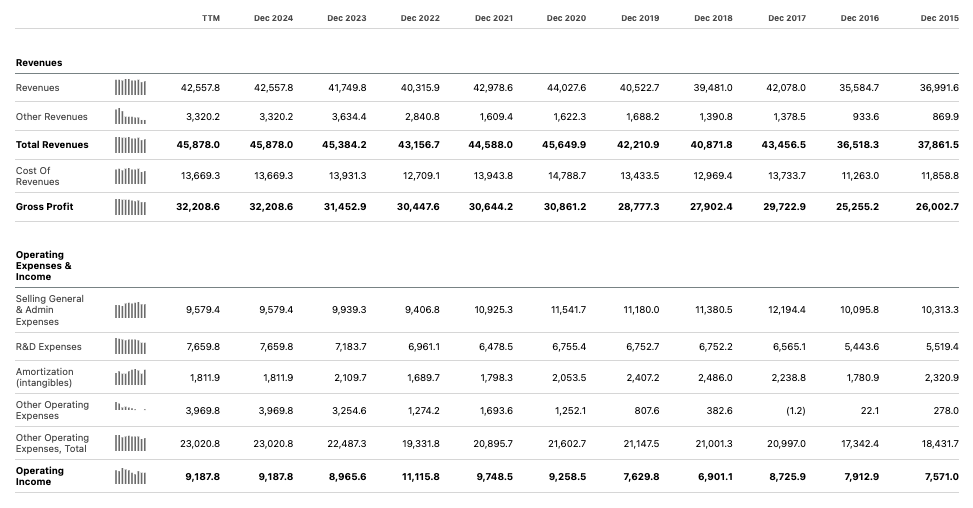Select the TTM column header
Viewport: 973px width, 508px height.
(211, 19)
